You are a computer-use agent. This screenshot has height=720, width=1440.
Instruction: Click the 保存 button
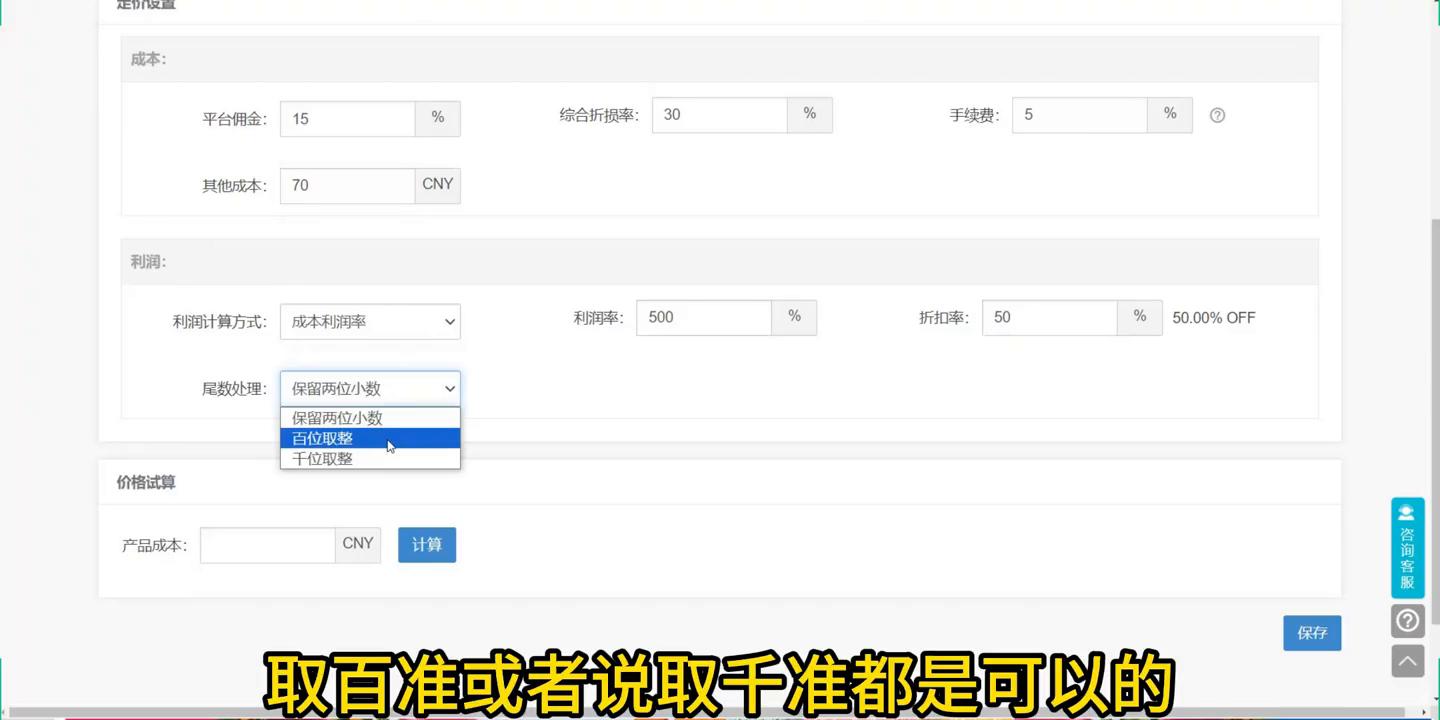coord(1312,633)
